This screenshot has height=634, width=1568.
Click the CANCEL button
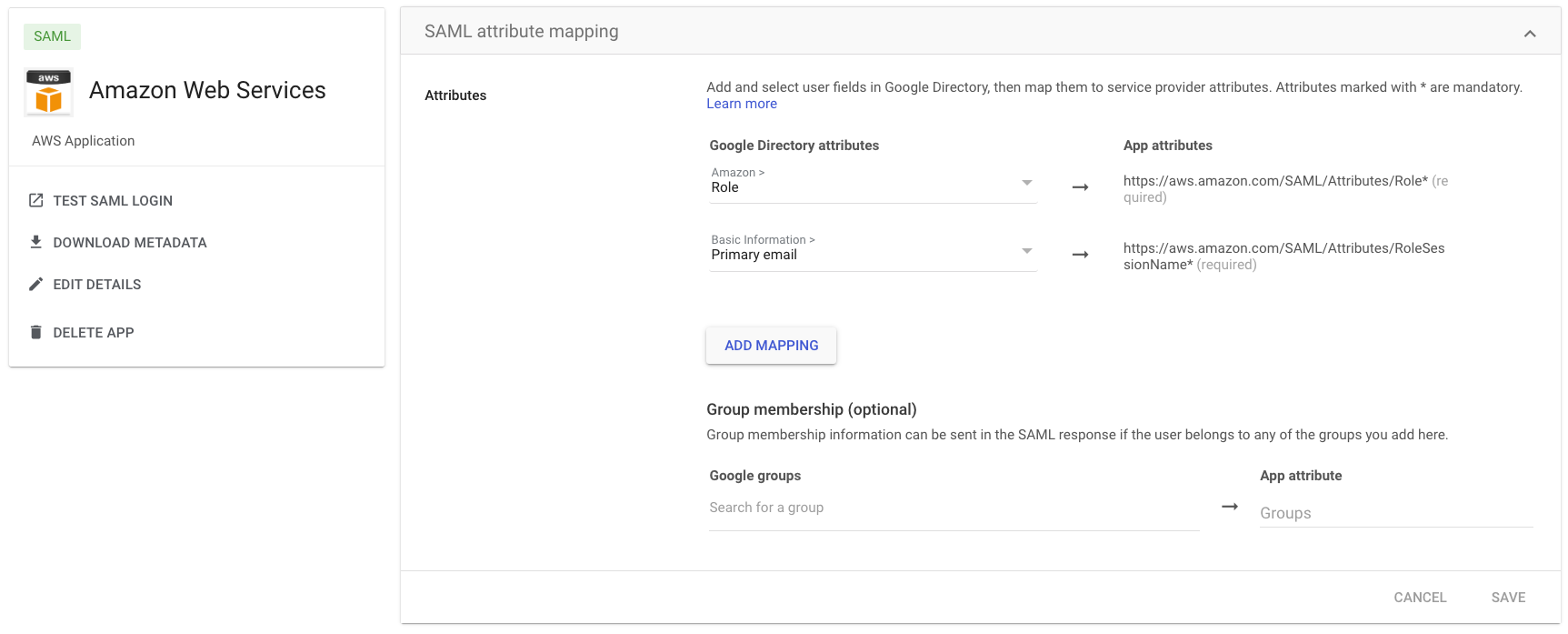click(1420, 598)
